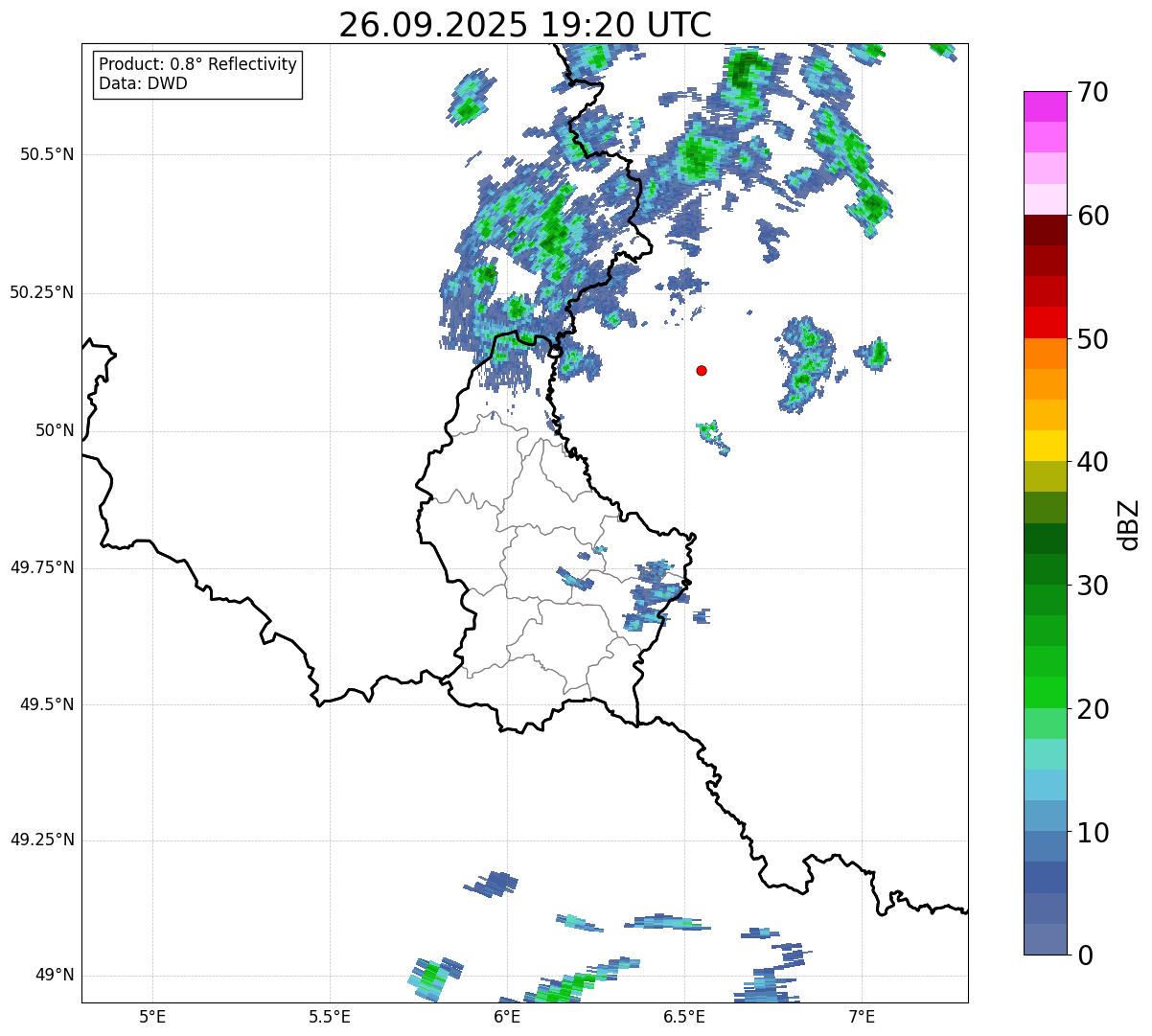Image resolution: width=1152 pixels, height=1036 pixels.
Task: Click the "Product: 0.8° Reflectivity" label
Action: click(x=198, y=64)
